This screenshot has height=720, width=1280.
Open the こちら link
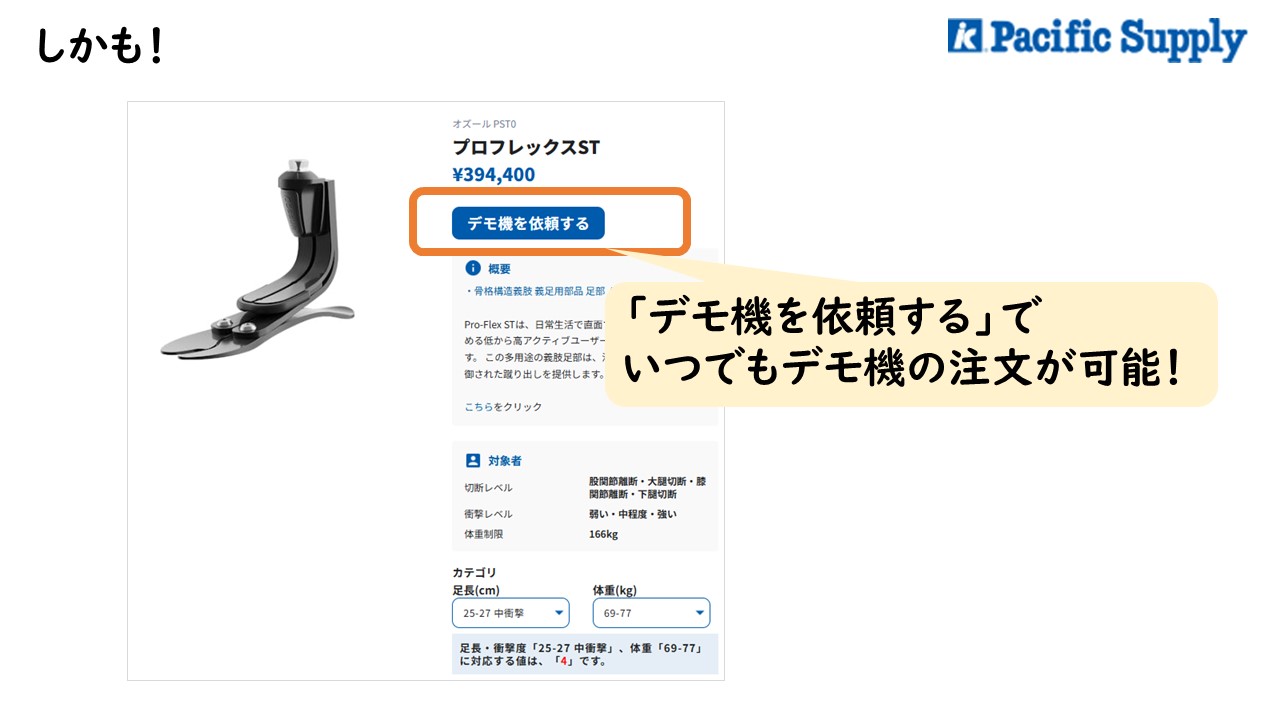(479, 407)
